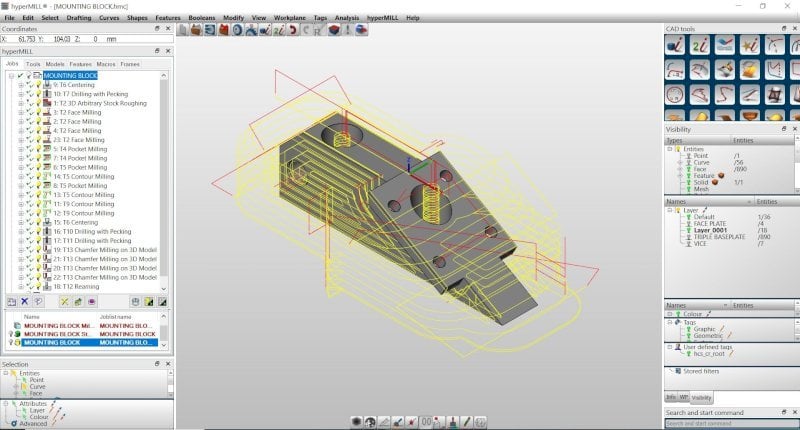
Task: Select Layer_0001 in the layer list
Action: [710, 231]
